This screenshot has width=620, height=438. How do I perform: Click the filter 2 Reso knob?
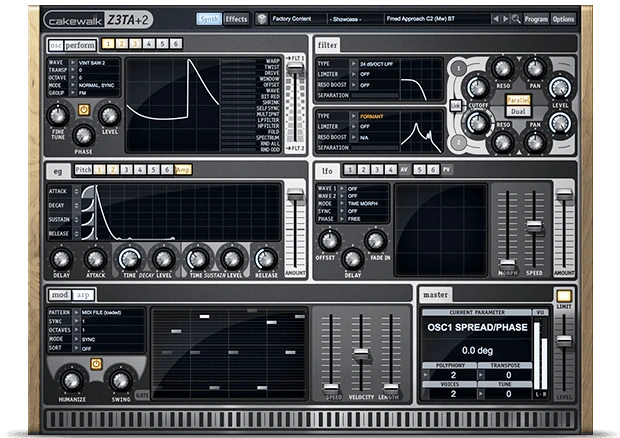tap(503, 142)
